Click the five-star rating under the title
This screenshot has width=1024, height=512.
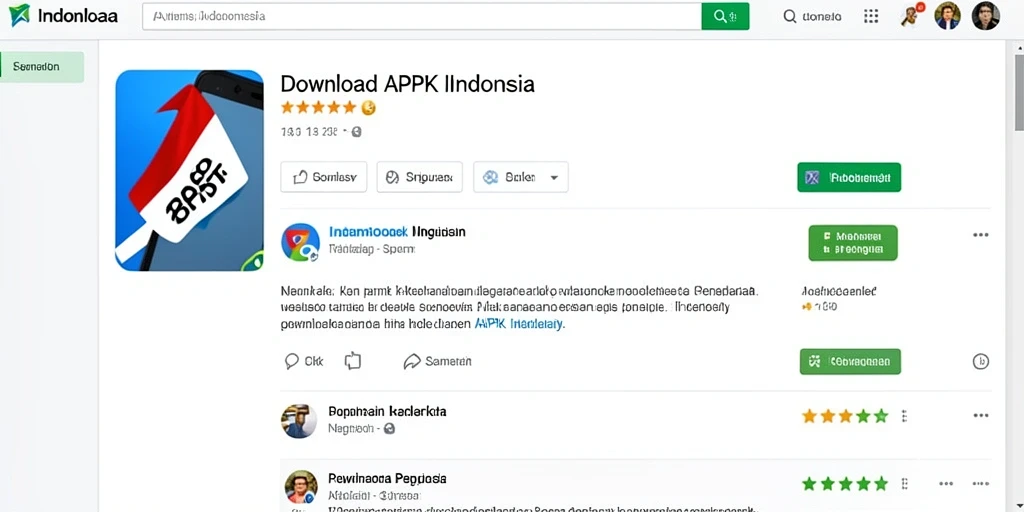pos(319,108)
